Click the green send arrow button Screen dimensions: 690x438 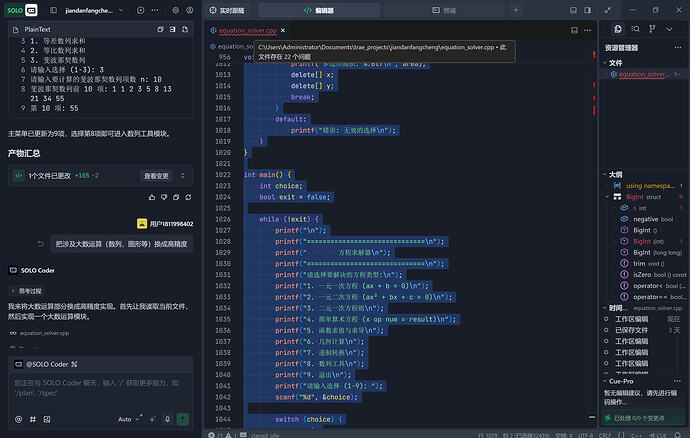pos(183,420)
